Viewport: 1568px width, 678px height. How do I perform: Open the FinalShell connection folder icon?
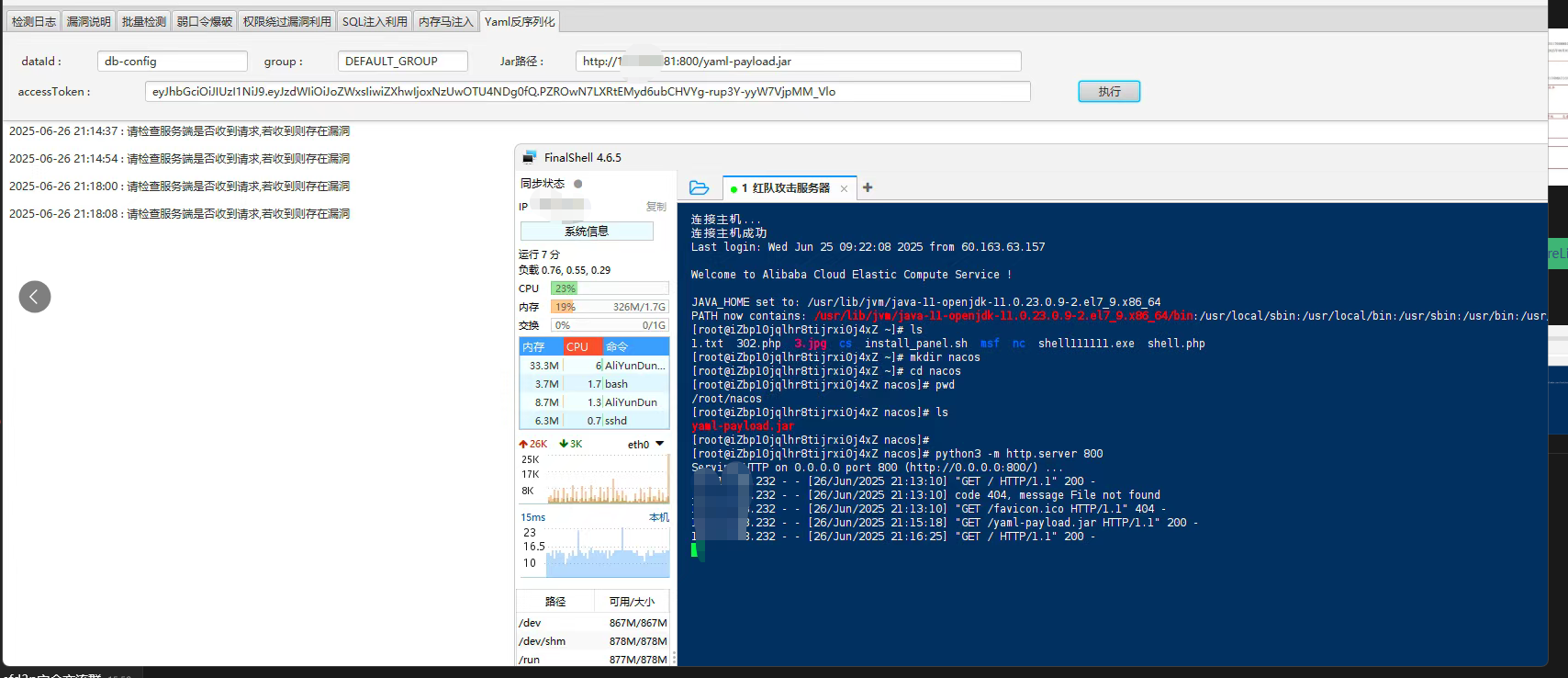pos(700,187)
